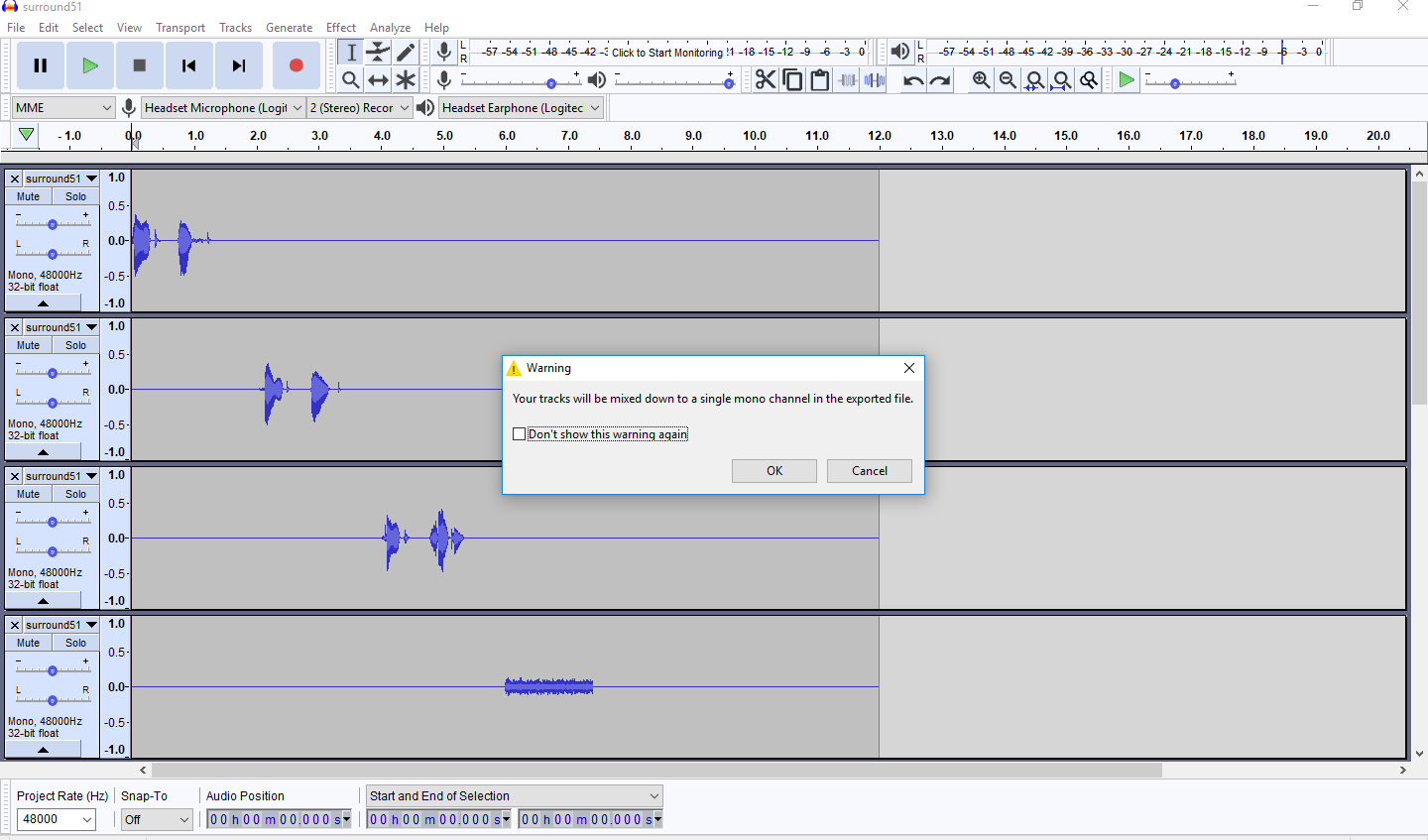
Task: Cancel the mono mixdown warning
Action: click(870, 470)
